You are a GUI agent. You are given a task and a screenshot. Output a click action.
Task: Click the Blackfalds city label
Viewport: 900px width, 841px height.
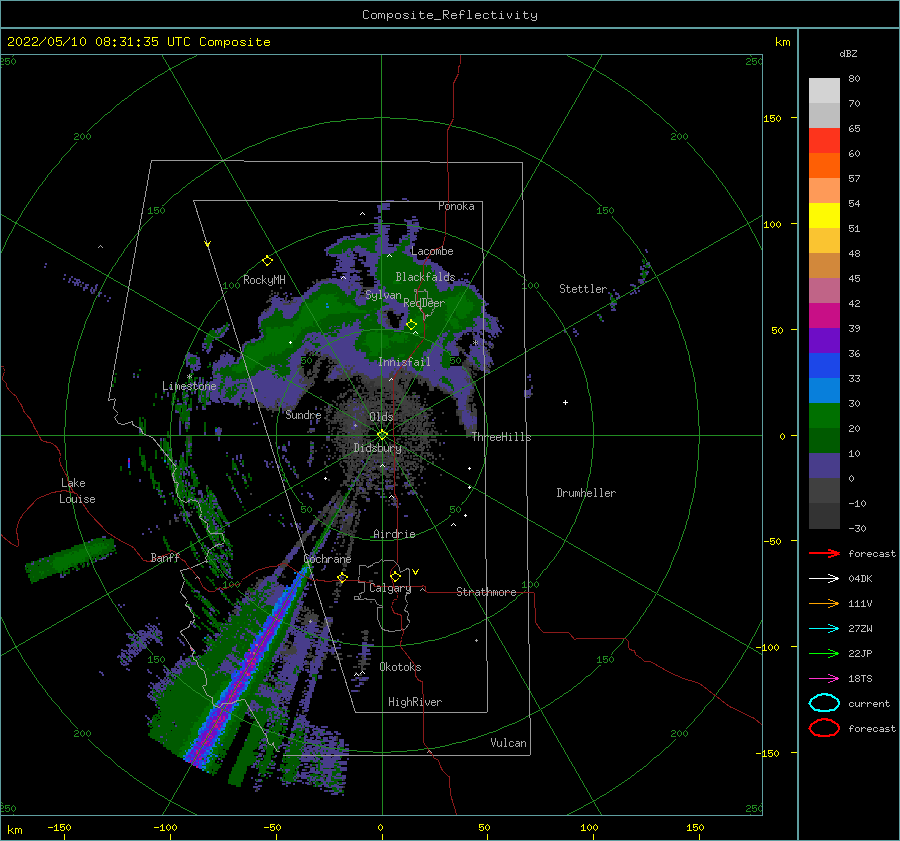point(425,277)
